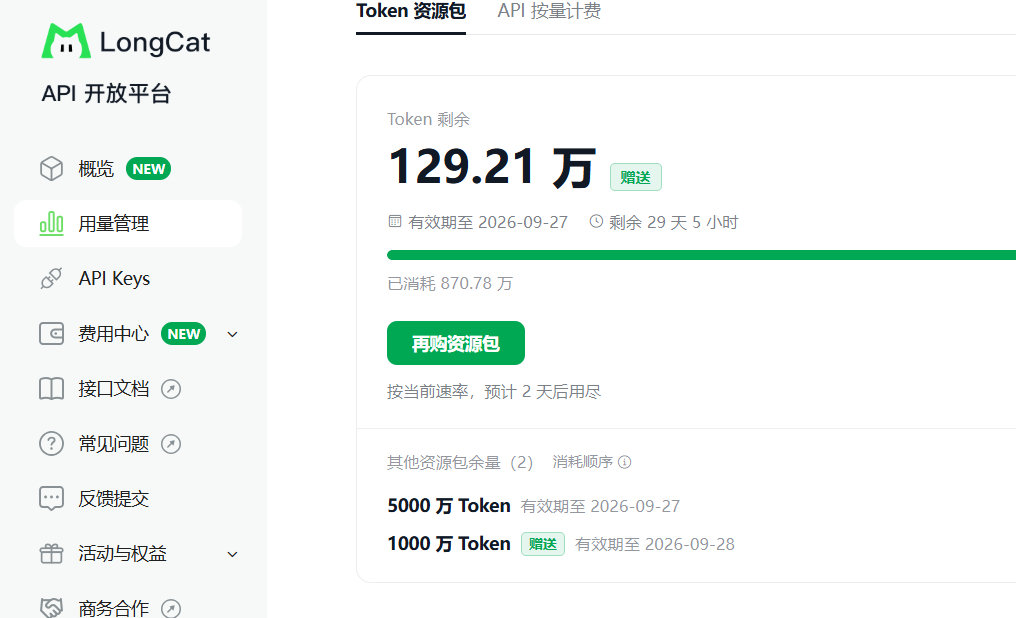The height and width of the screenshot is (618, 1016).
Task: Click the business cooperation handshake icon
Action: click(51, 608)
